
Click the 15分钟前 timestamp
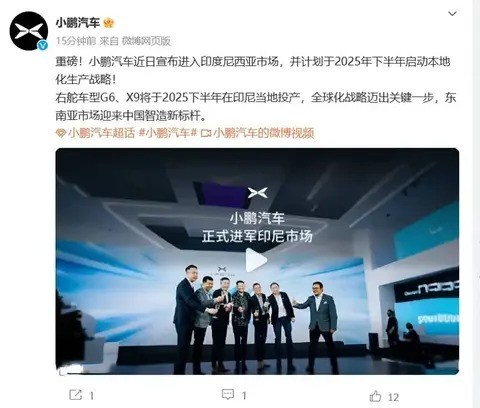pyautogui.click(x=76, y=41)
